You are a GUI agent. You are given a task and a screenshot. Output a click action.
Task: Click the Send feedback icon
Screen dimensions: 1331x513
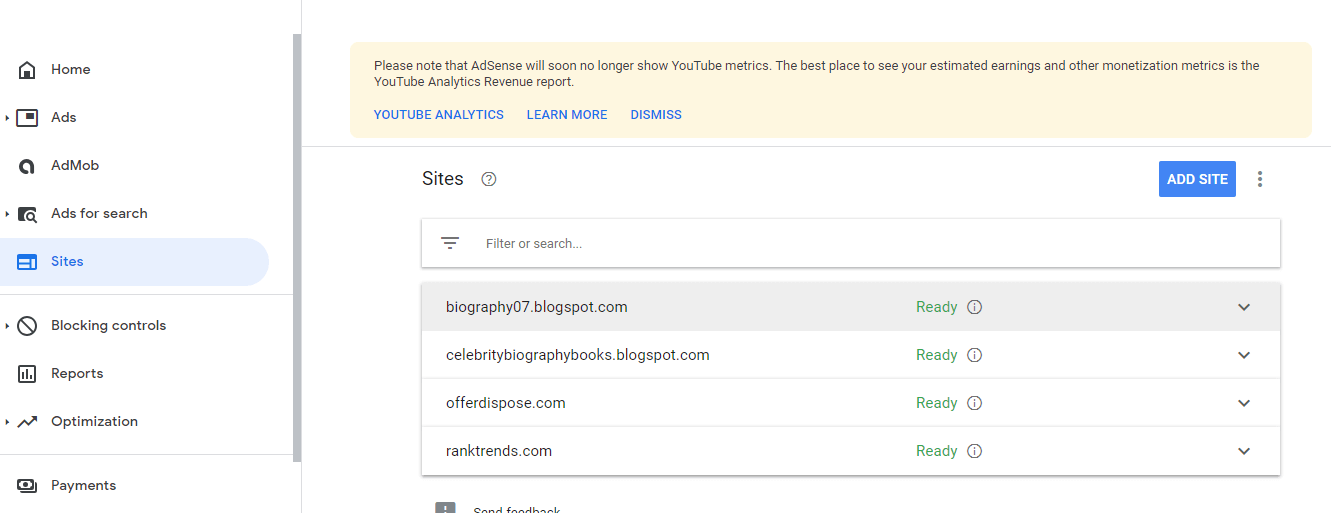[445, 508]
